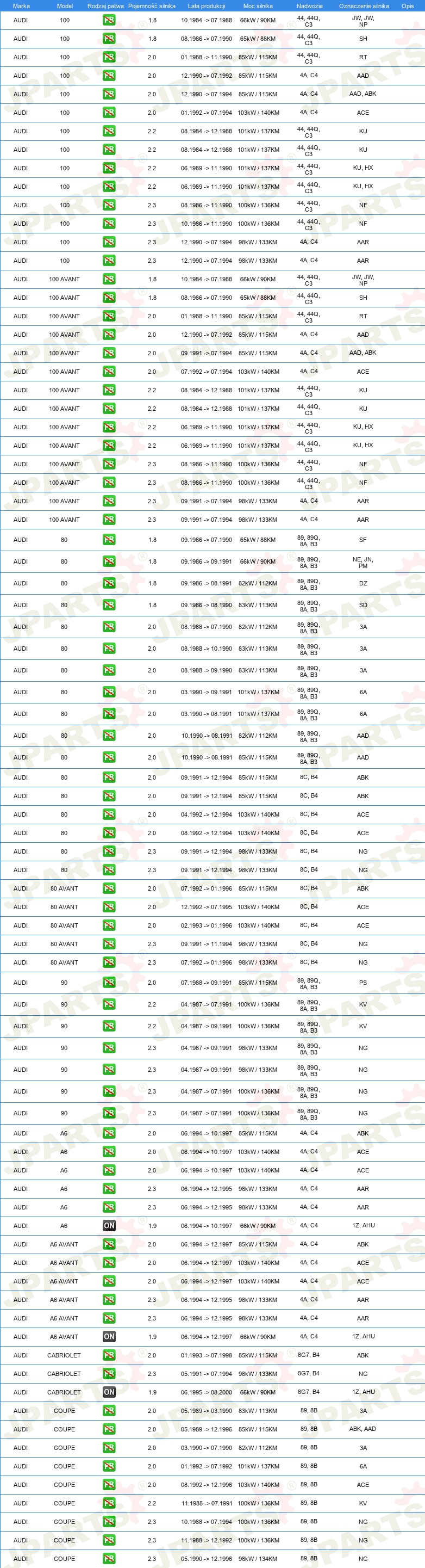Click the Moc silnika column header

click(258, 6)
